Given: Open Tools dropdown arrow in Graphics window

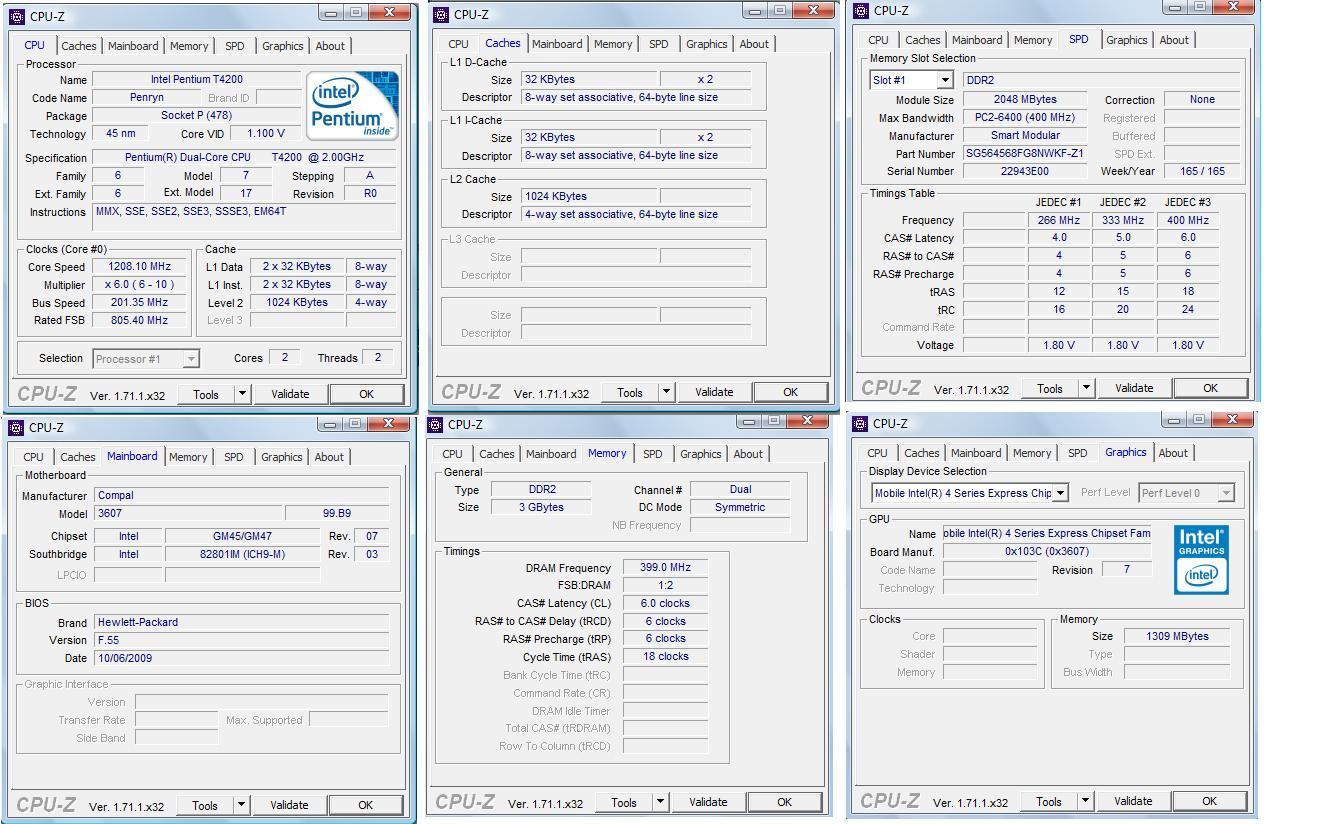Looking at the screenshot, I should [x=1085, y=801].
